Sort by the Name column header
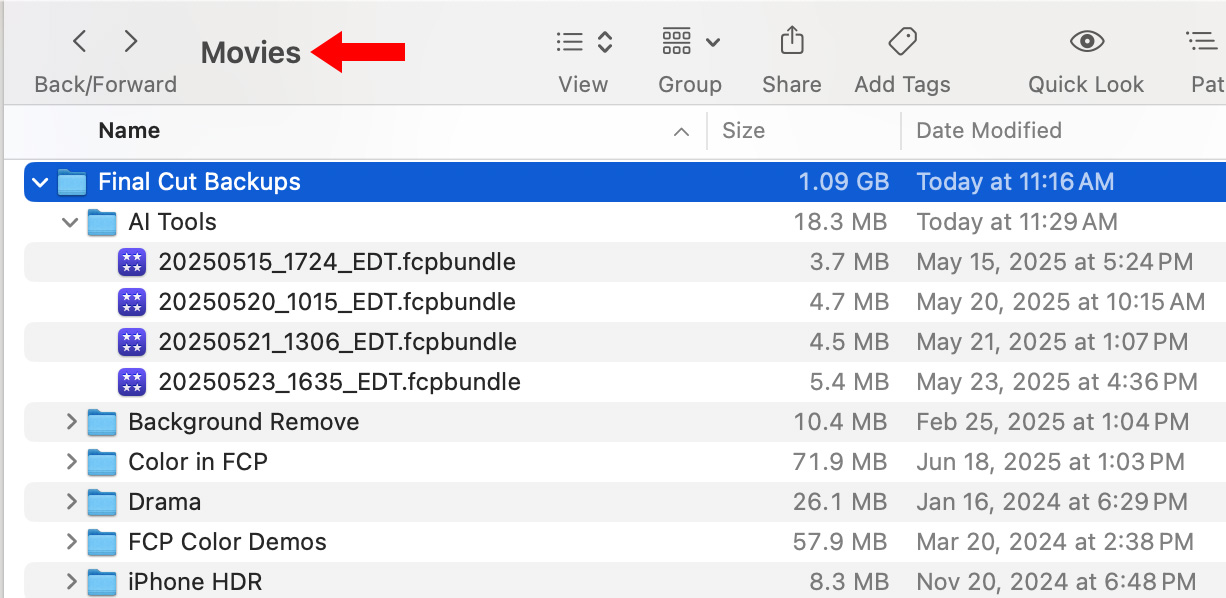 (x=130, y=131)
